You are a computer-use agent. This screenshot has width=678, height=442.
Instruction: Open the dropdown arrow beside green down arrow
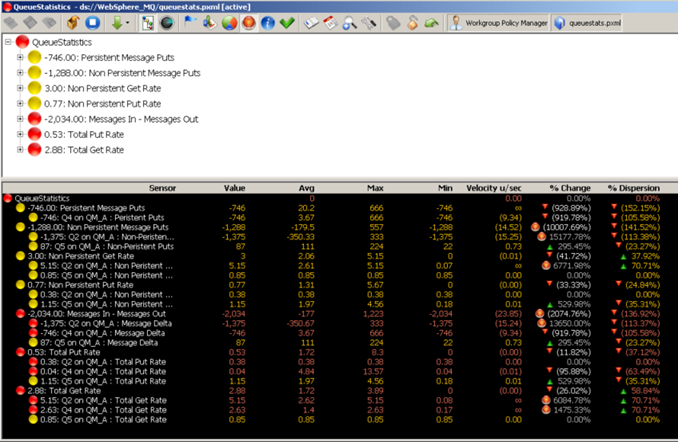(128, 22)
